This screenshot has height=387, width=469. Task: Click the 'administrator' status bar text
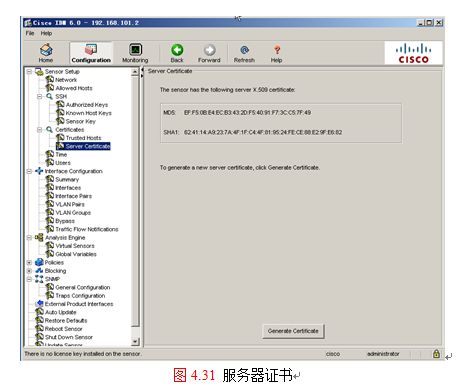coord(383,354)
